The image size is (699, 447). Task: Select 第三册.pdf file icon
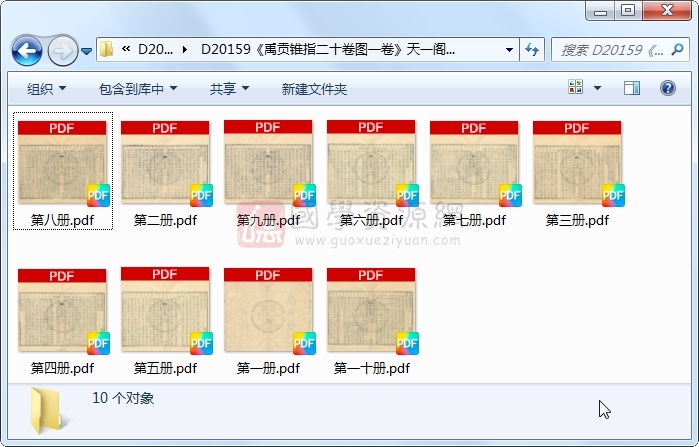coord(578,164)
